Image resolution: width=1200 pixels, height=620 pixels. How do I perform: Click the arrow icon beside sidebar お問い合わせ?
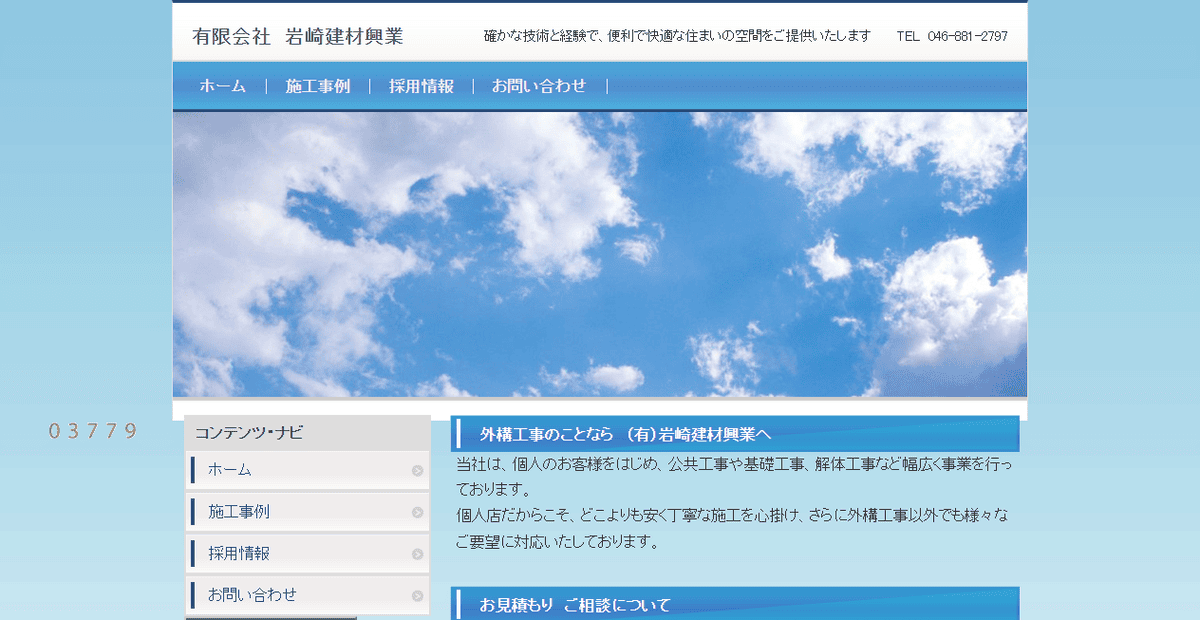coord(417,593)
